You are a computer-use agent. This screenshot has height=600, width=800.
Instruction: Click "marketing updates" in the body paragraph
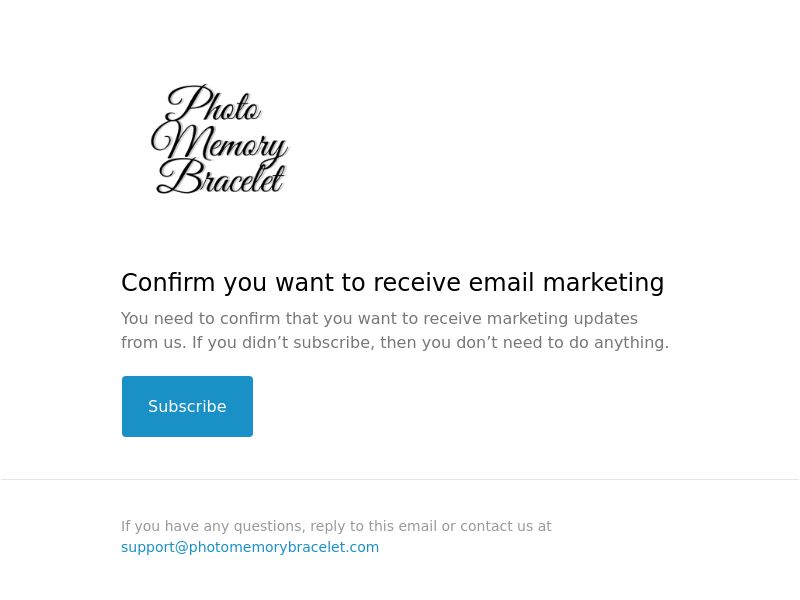coord(562,319)
